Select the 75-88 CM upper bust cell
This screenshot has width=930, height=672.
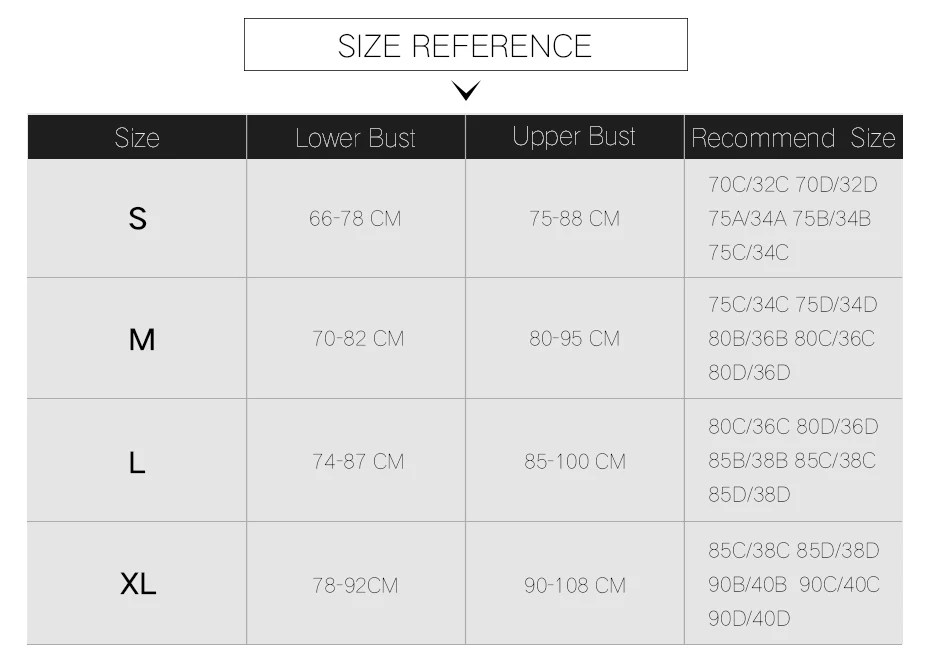(575, 218)
